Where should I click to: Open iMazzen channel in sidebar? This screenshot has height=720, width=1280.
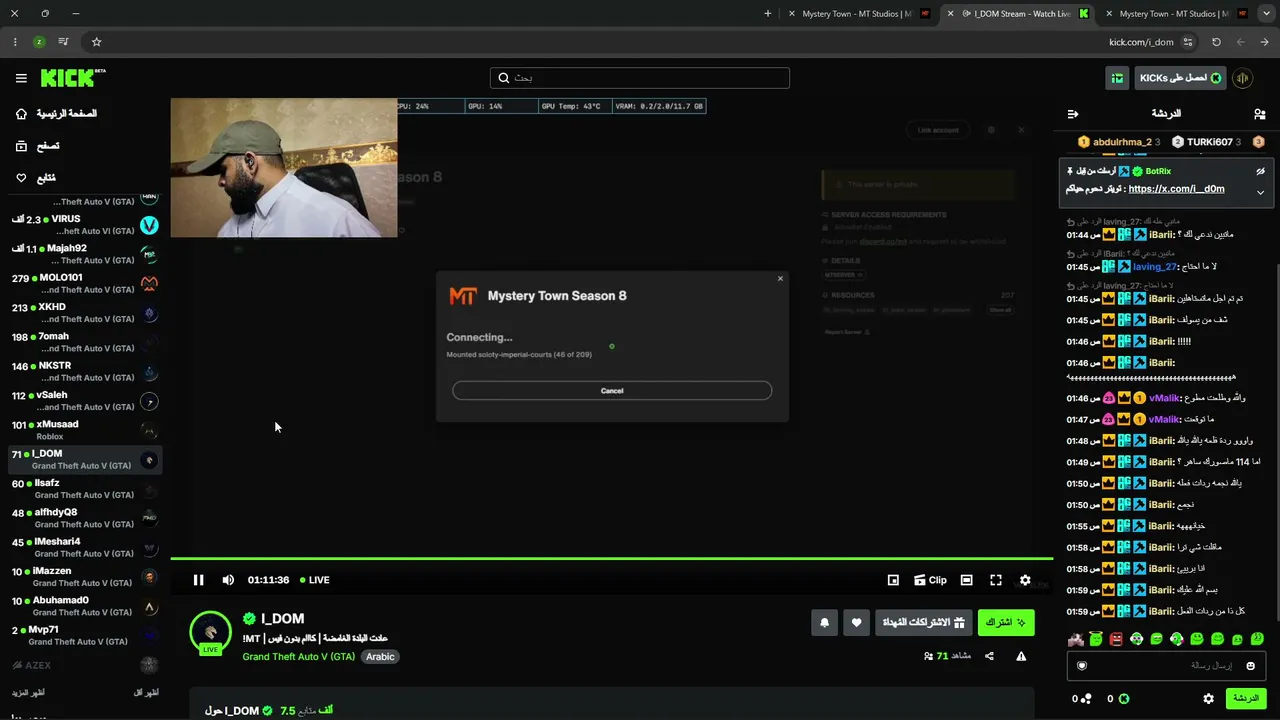click(x=84, y=577)
